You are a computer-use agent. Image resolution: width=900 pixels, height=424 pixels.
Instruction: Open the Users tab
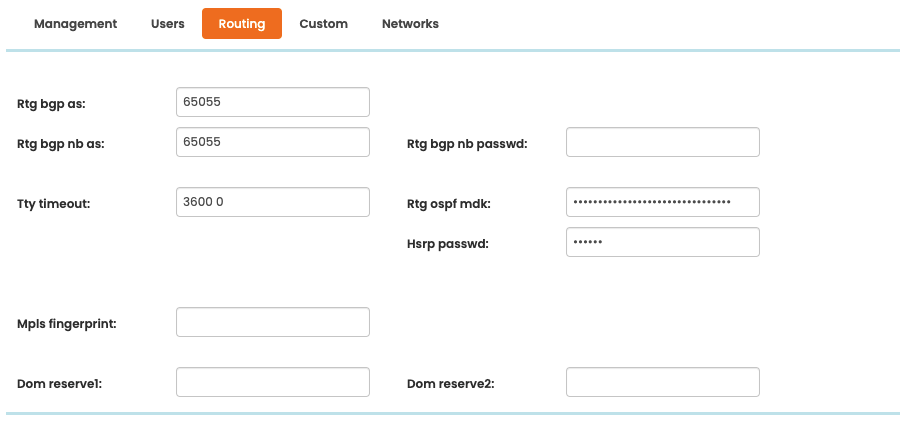click(167, 24)
